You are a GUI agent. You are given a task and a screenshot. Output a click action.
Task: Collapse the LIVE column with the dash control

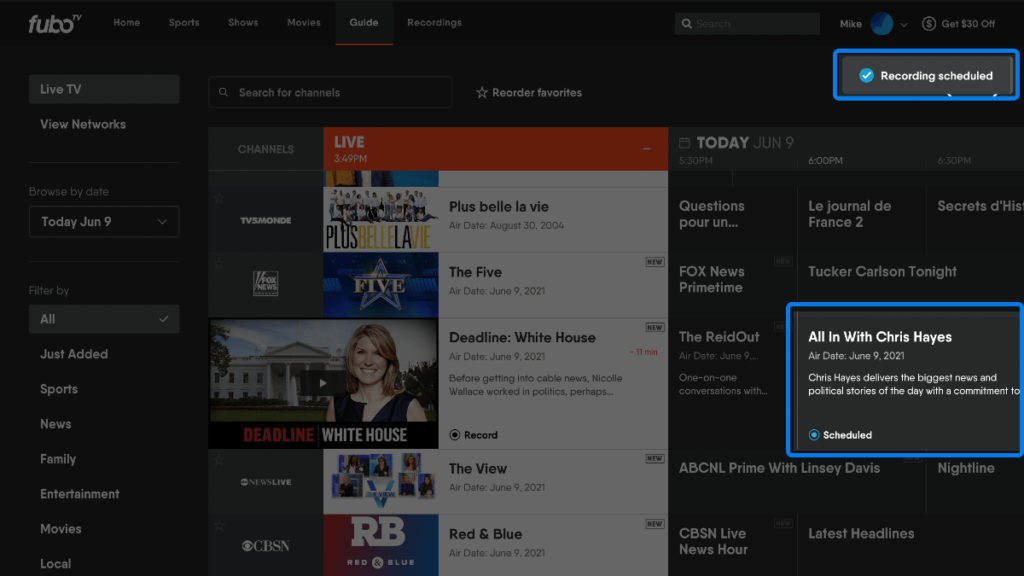[647, 150]
